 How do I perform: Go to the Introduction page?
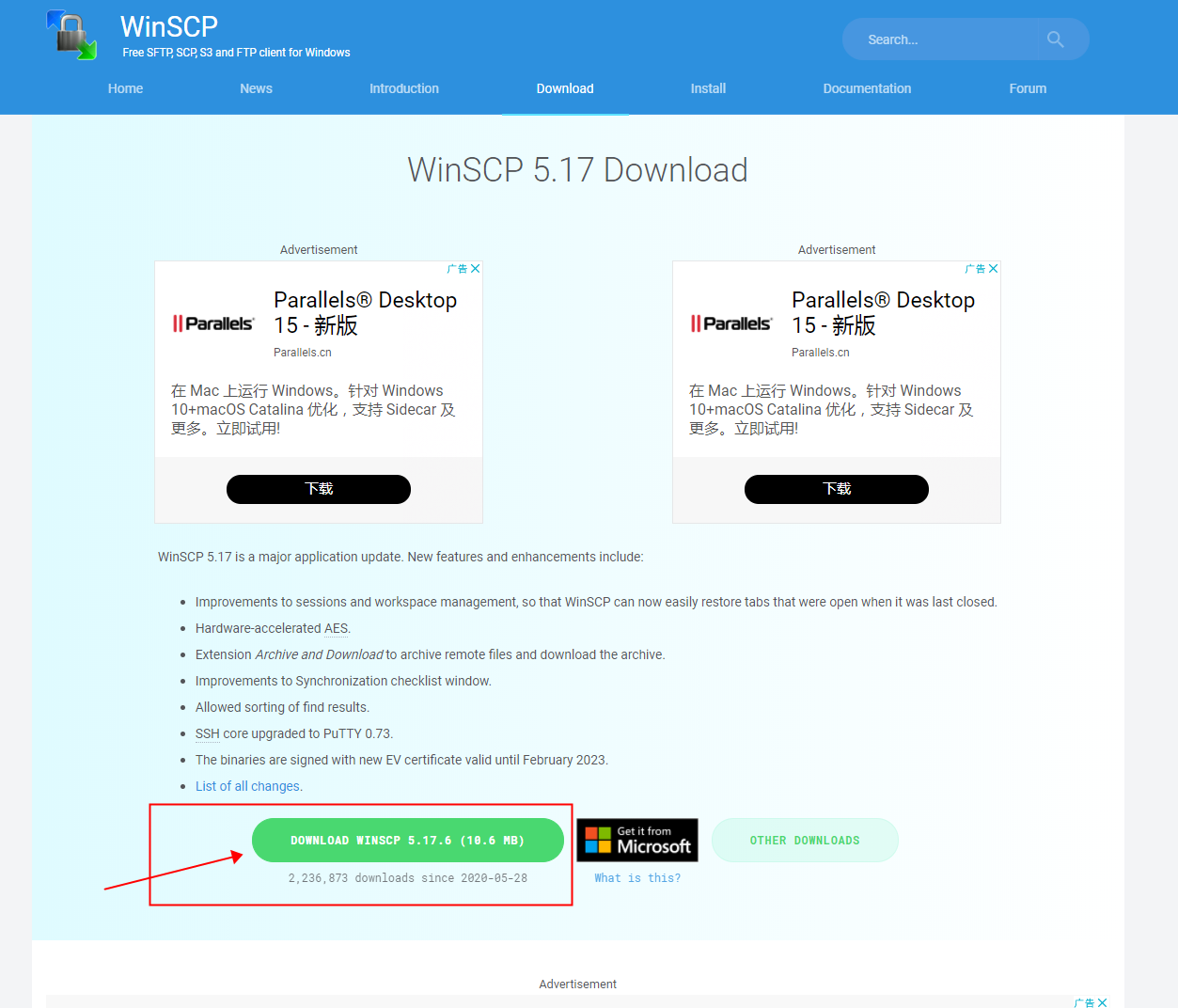point(404,88)
